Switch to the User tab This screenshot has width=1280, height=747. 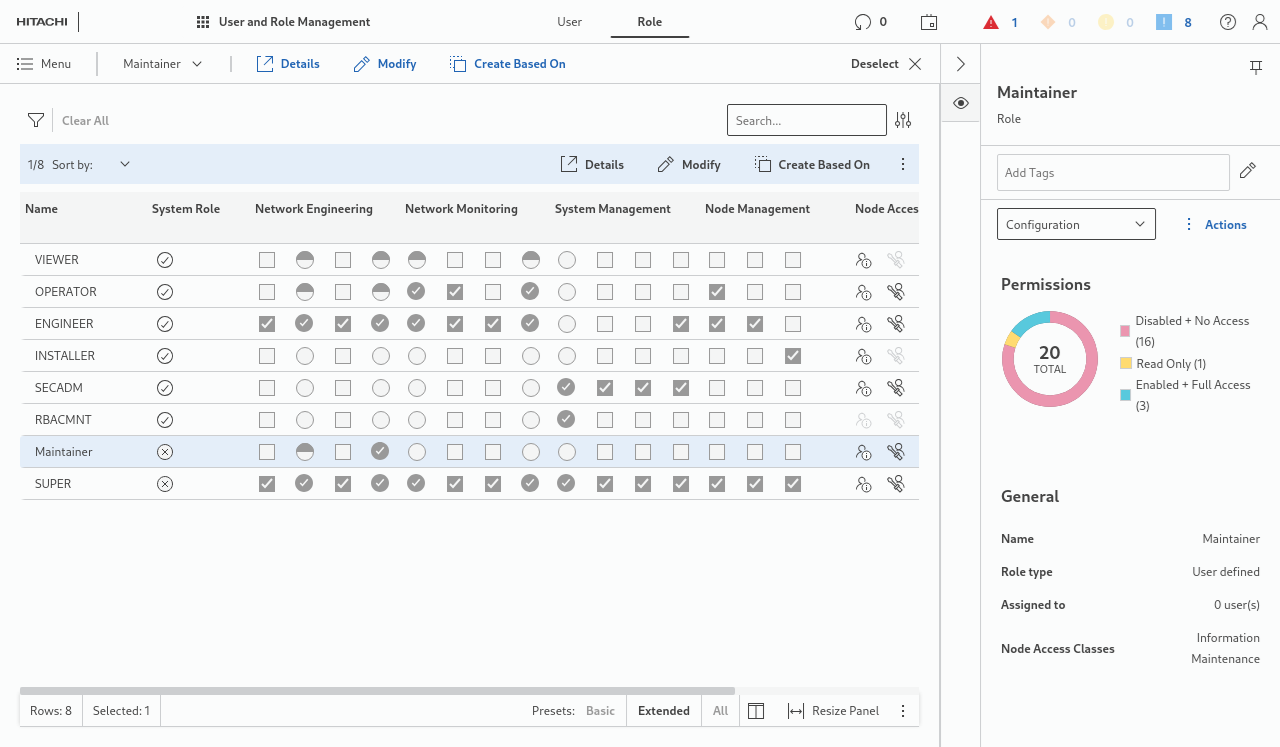pos(570,22)
